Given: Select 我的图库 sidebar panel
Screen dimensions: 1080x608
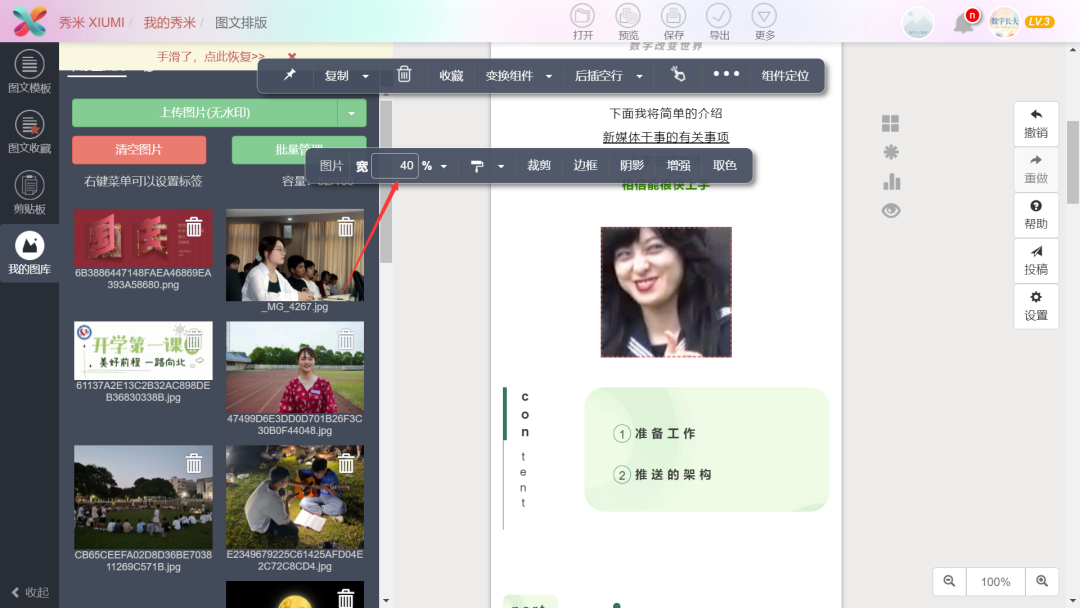Looking at the screenshot, I should point(29,253).
